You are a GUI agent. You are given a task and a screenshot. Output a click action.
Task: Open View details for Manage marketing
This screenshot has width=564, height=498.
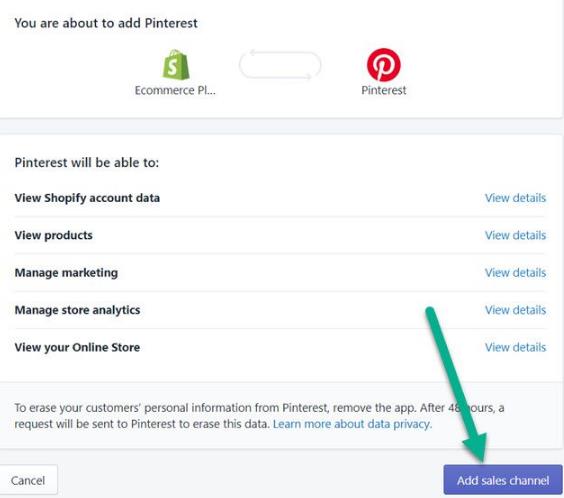coord(515,273)
